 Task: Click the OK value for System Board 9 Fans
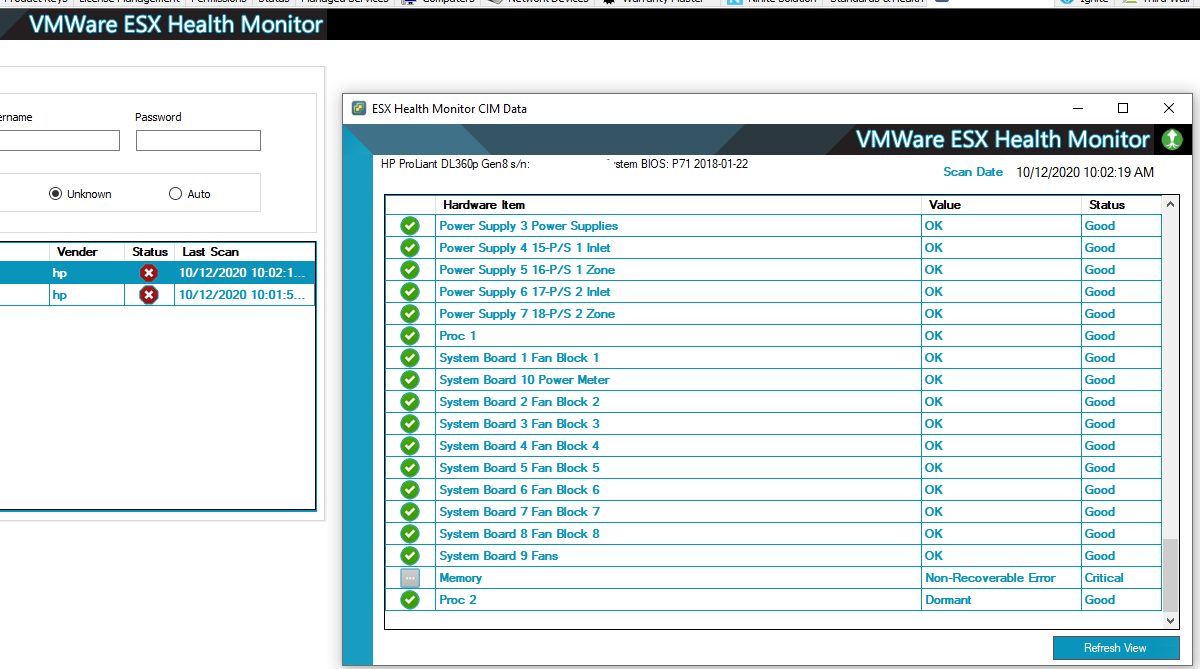pos(933,556)
